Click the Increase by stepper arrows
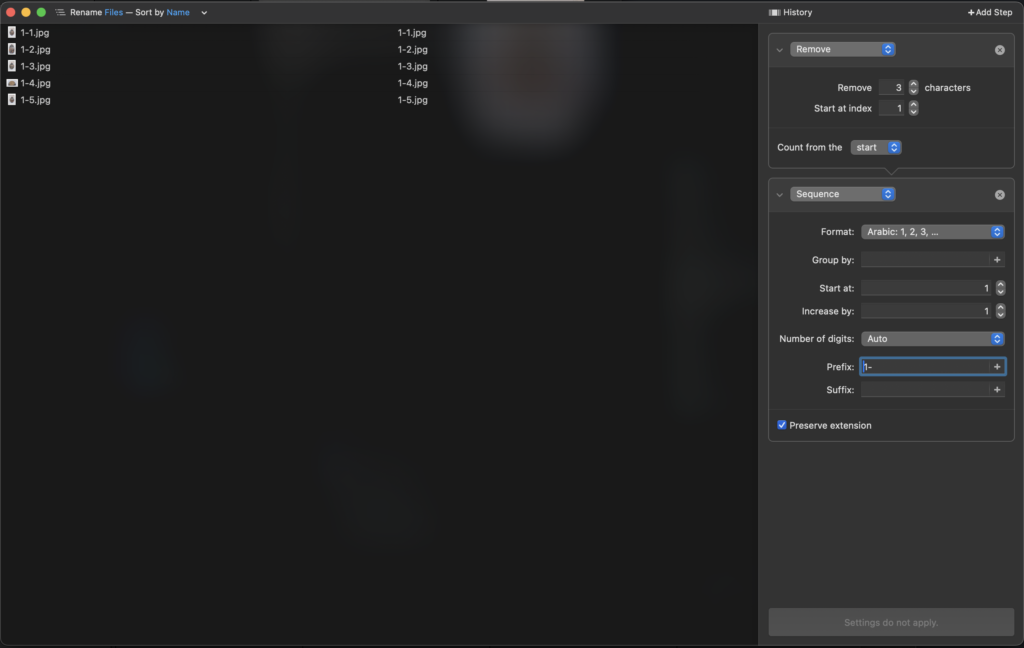1024x648 pixels. [1000, 311]
